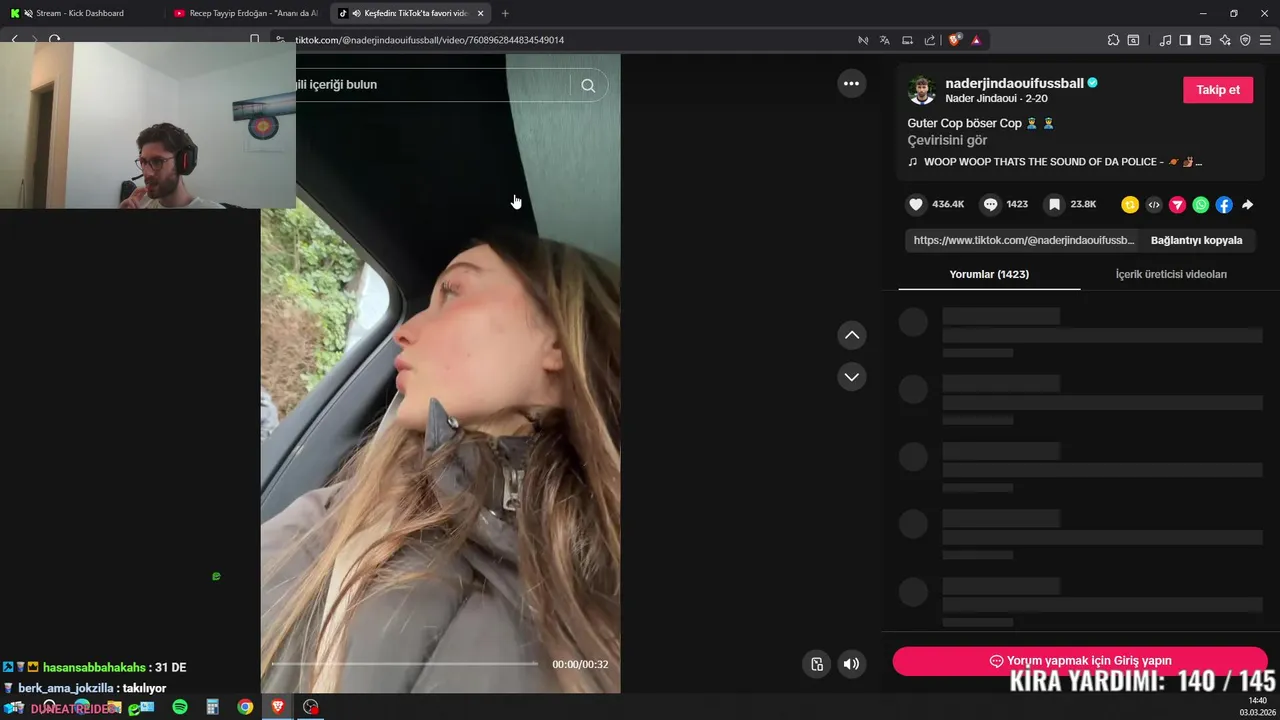
Task: Share to Facebook icon
Action: (1224, 205)
